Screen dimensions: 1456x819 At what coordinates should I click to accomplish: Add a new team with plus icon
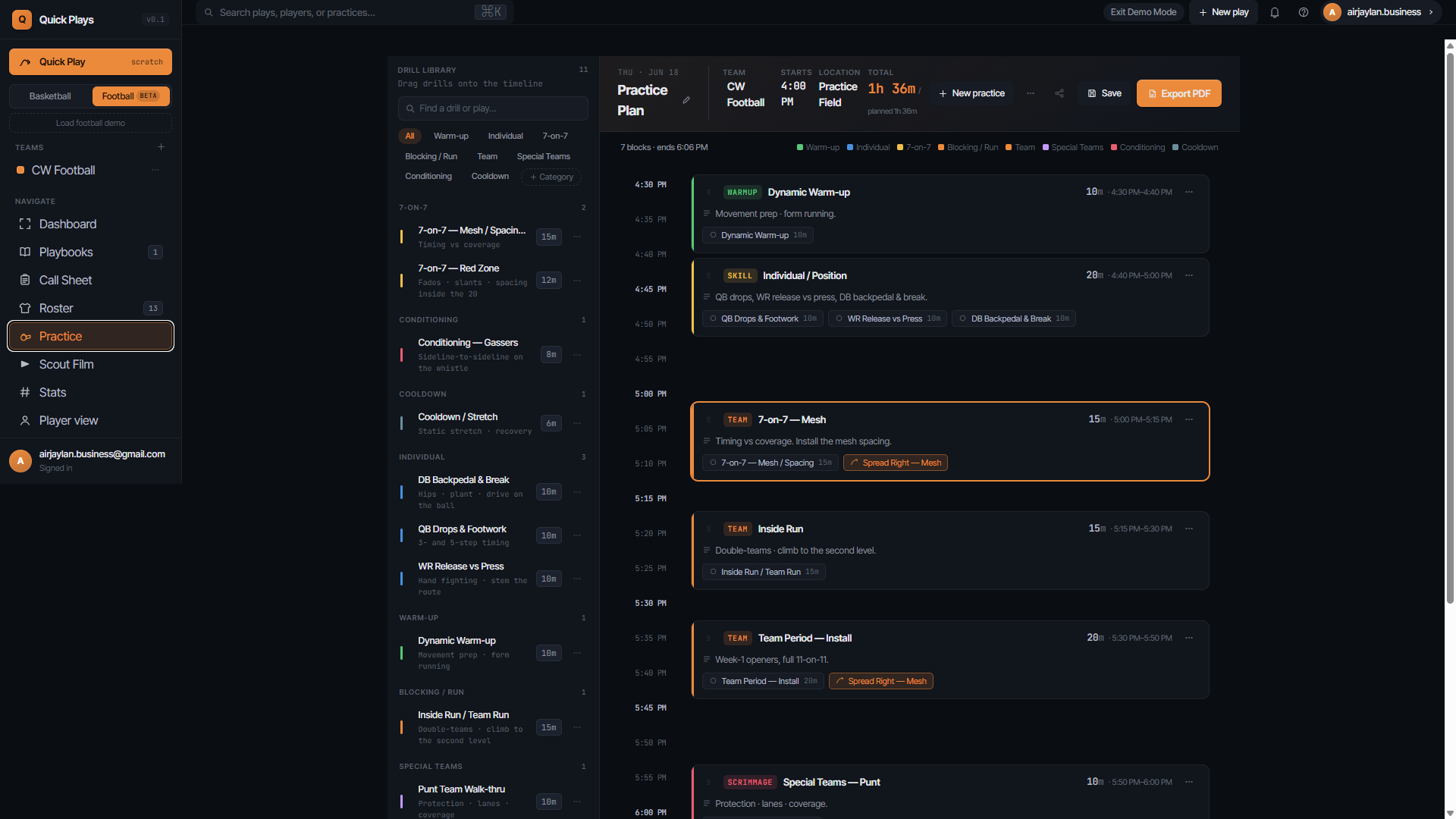point(161,147)
